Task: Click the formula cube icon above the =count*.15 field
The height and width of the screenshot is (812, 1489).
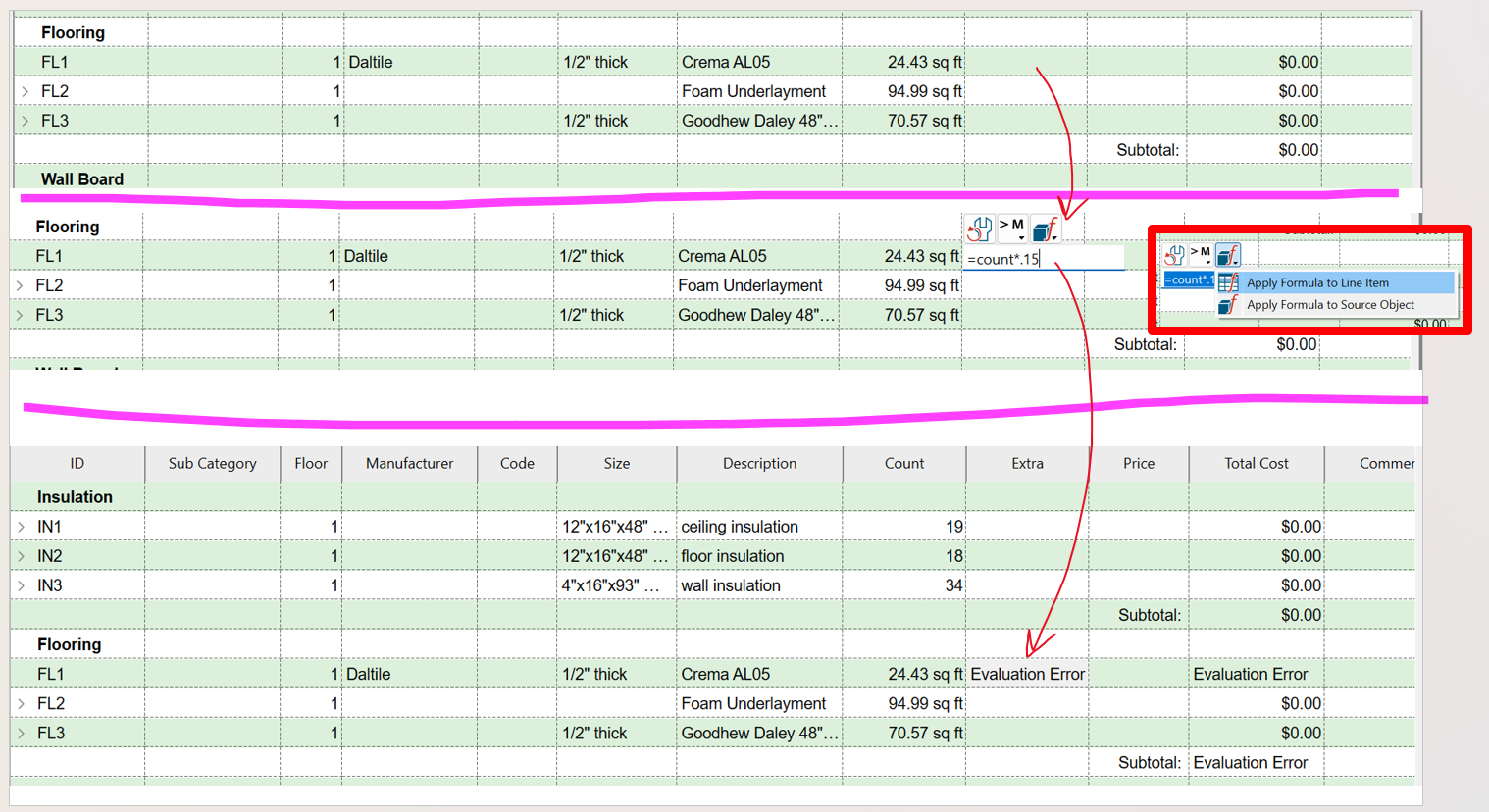Action: coord(1045,229)
